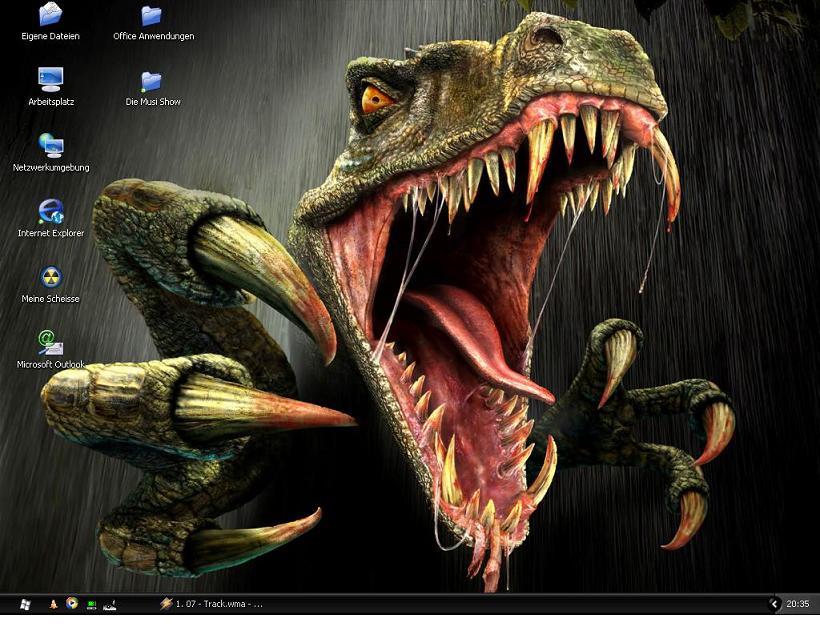Launch Windows Media Player quick launch icon

coord(72,603)
